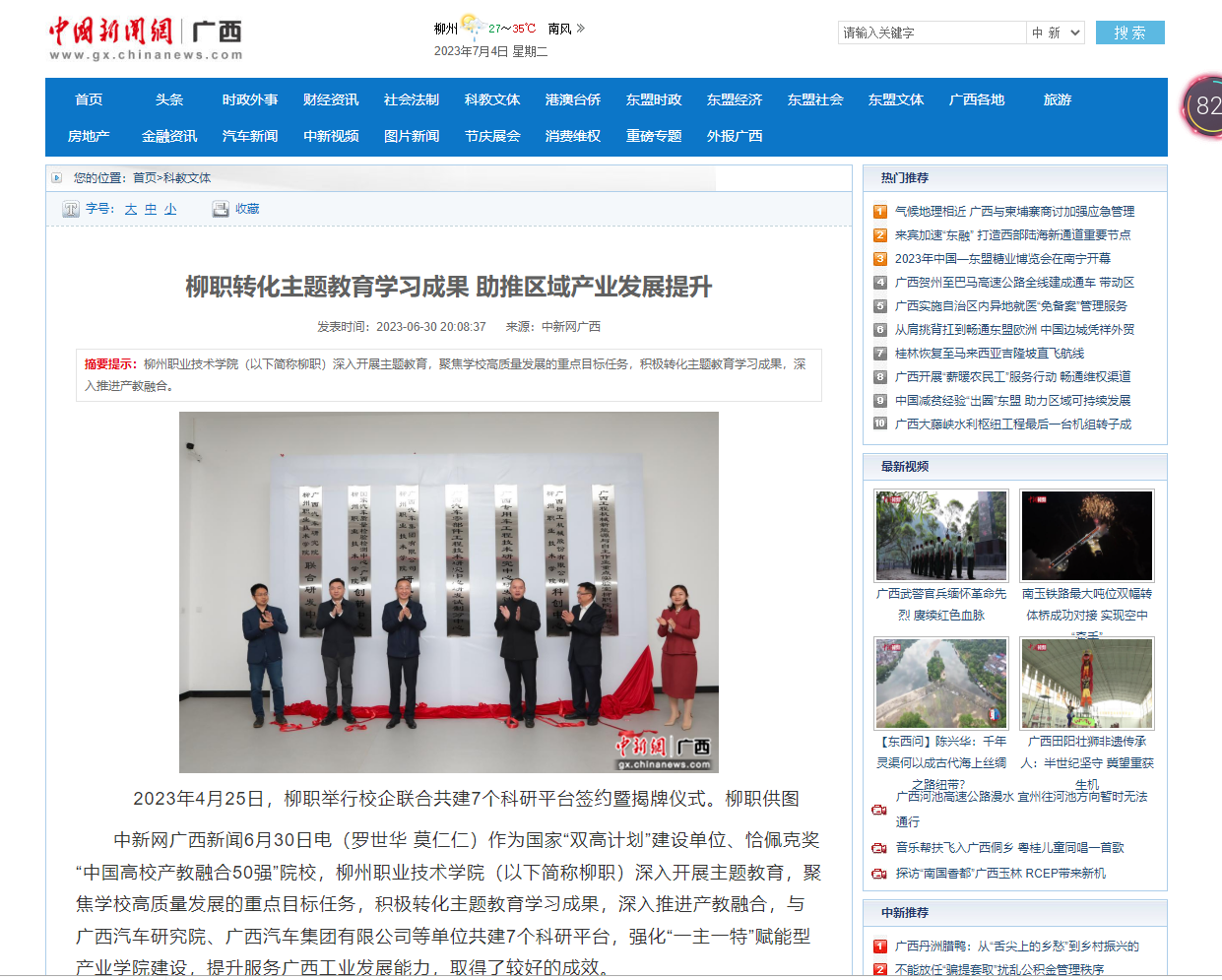
Task: Go to 东盟经济 in navigation bar
Action: pyautogui.click(x=735, y=99)
